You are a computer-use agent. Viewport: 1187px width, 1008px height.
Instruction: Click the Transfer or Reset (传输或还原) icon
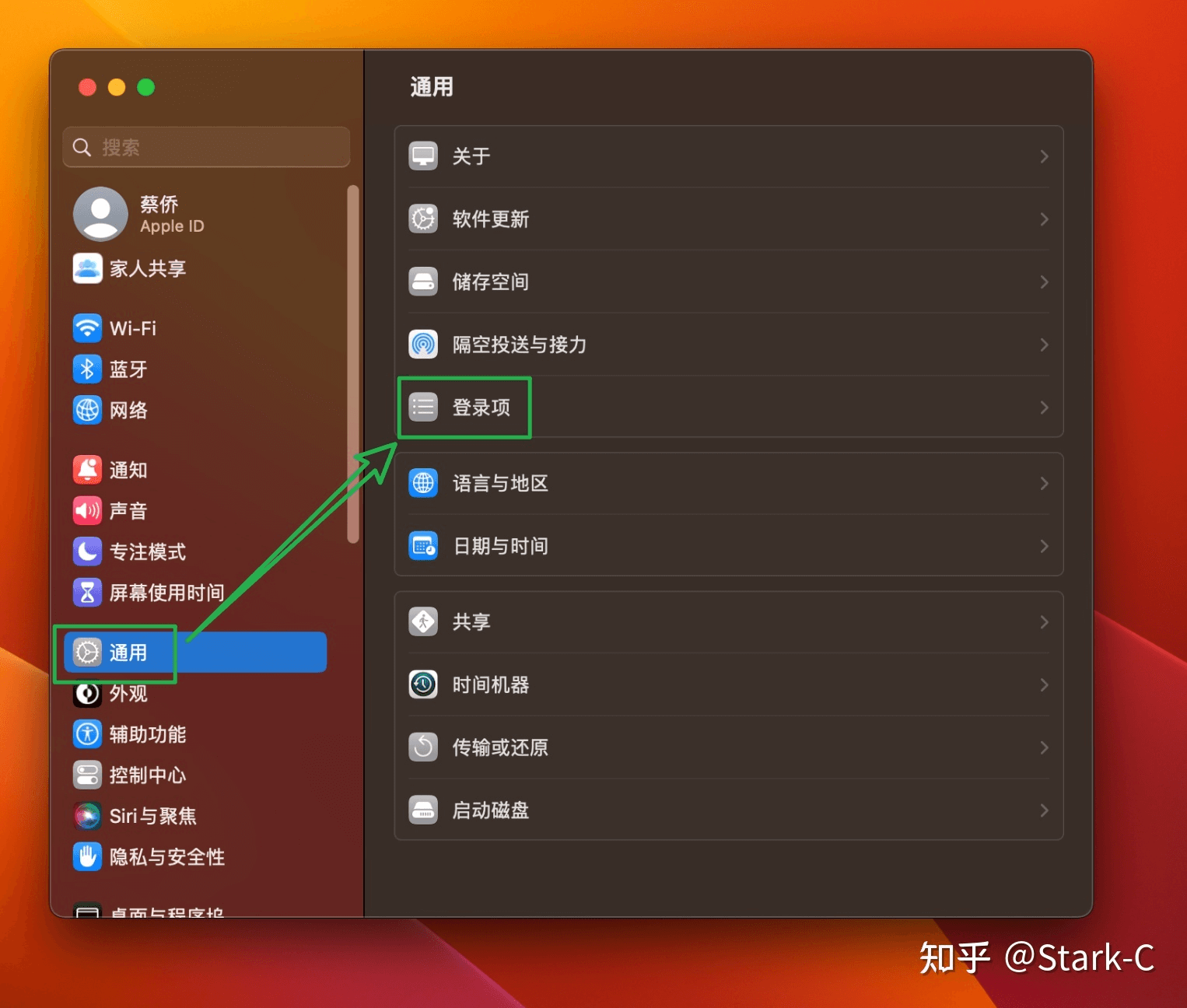pos(423,747)
